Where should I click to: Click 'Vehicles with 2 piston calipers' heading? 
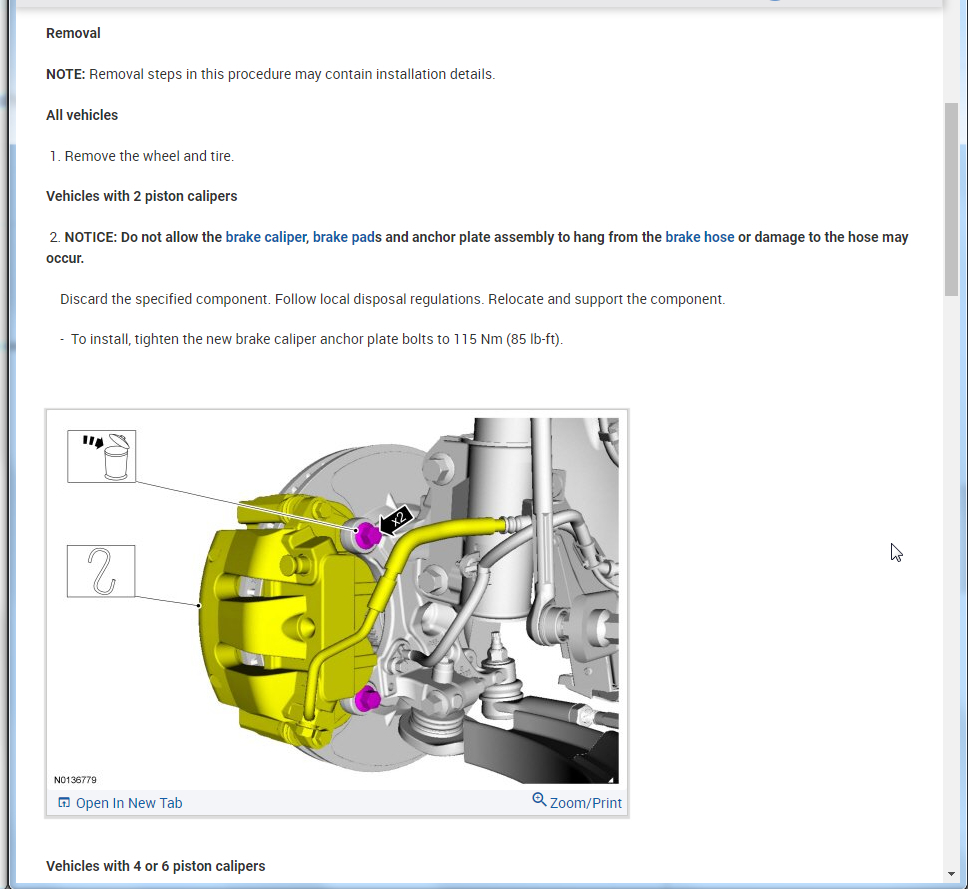(x=141, y=196)
